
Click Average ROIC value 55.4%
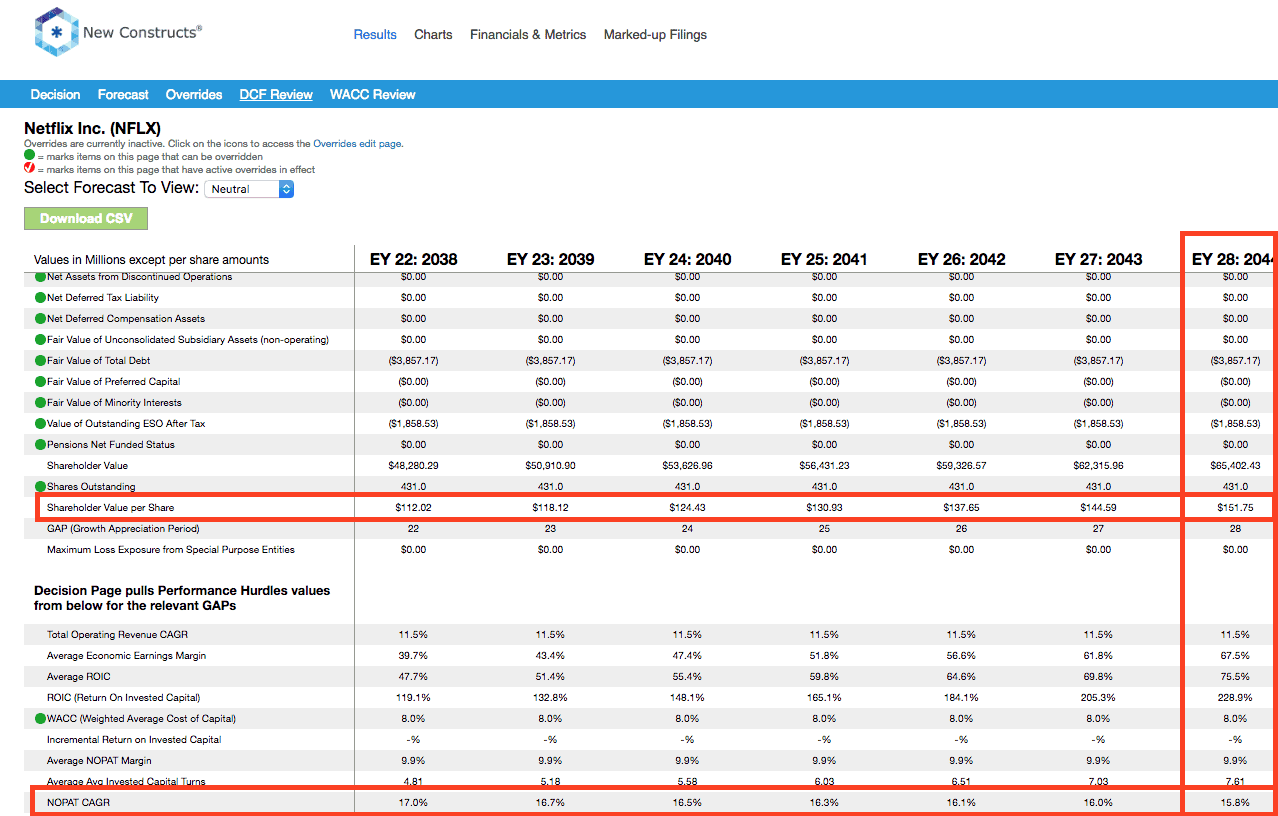[687, 677]
